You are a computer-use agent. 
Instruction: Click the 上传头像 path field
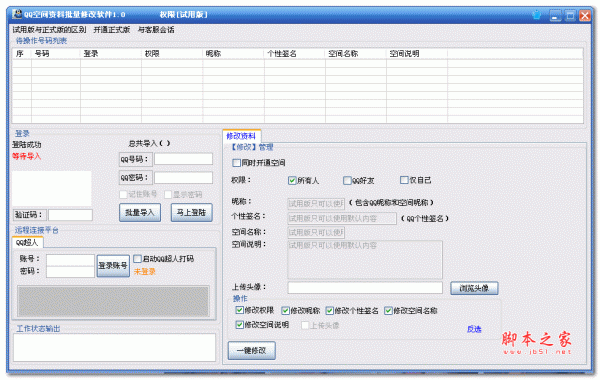pyautogui.click(x=365, y=288)
